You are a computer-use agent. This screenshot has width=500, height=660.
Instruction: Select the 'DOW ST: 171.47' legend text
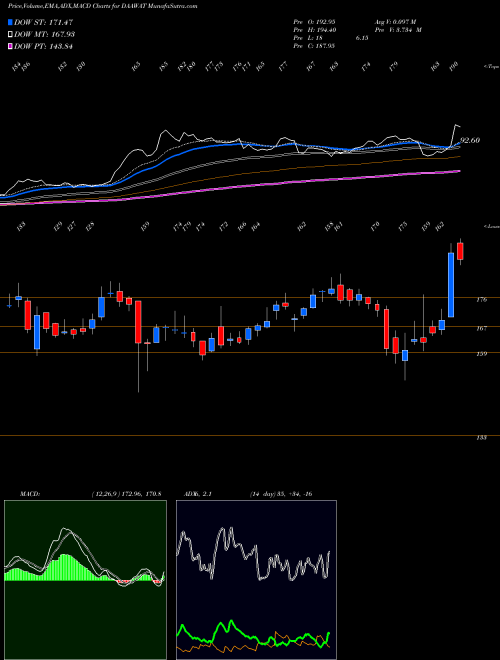(x=43, y=22)
